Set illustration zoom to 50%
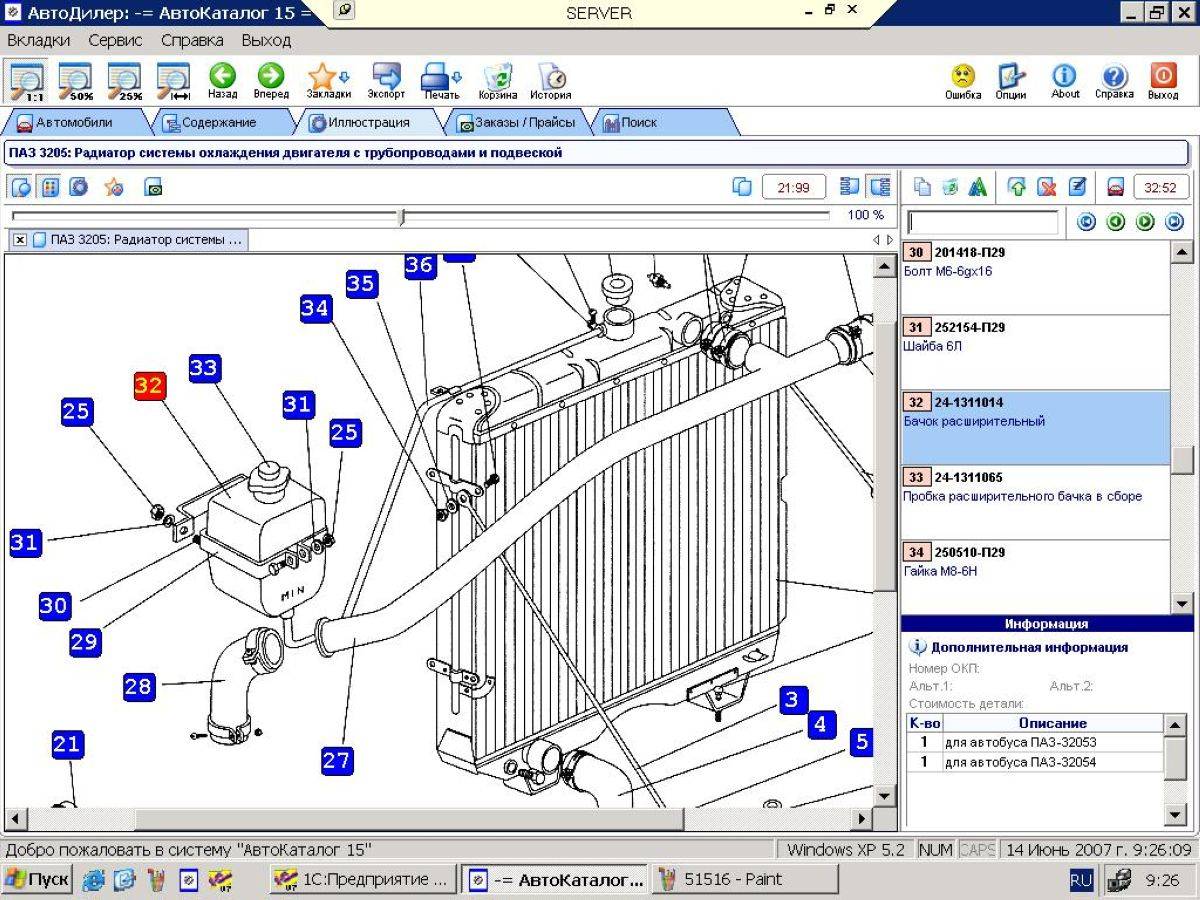Screen dimensions: 1200x900 [76, 81]
